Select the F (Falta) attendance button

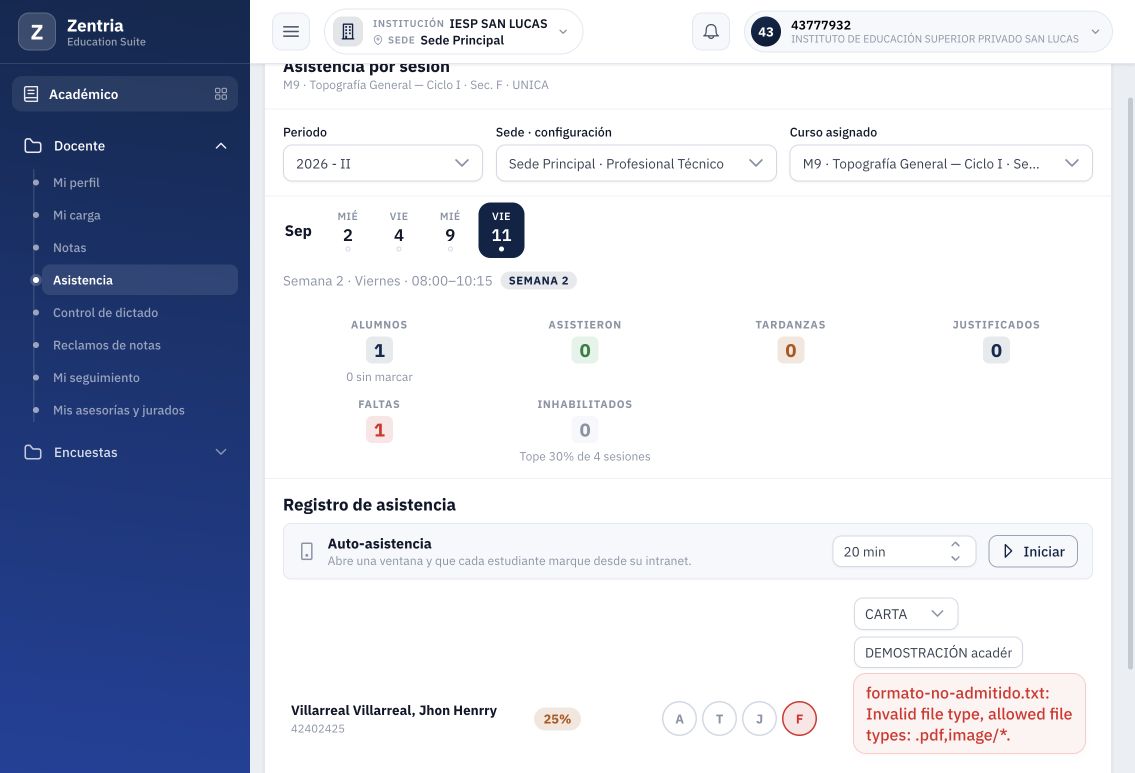799,719
